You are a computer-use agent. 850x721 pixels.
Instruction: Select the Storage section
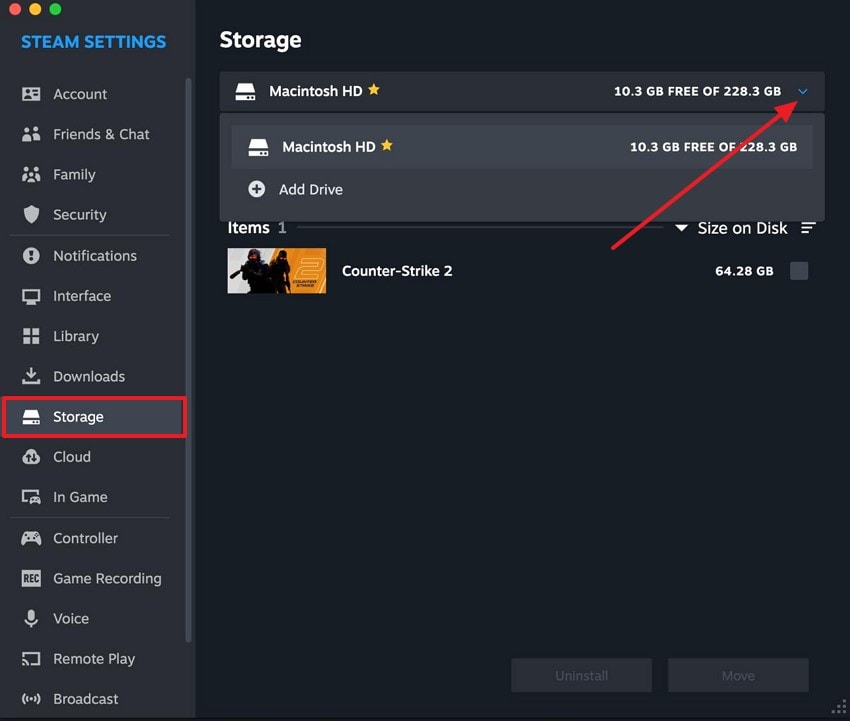coord(94,416)
